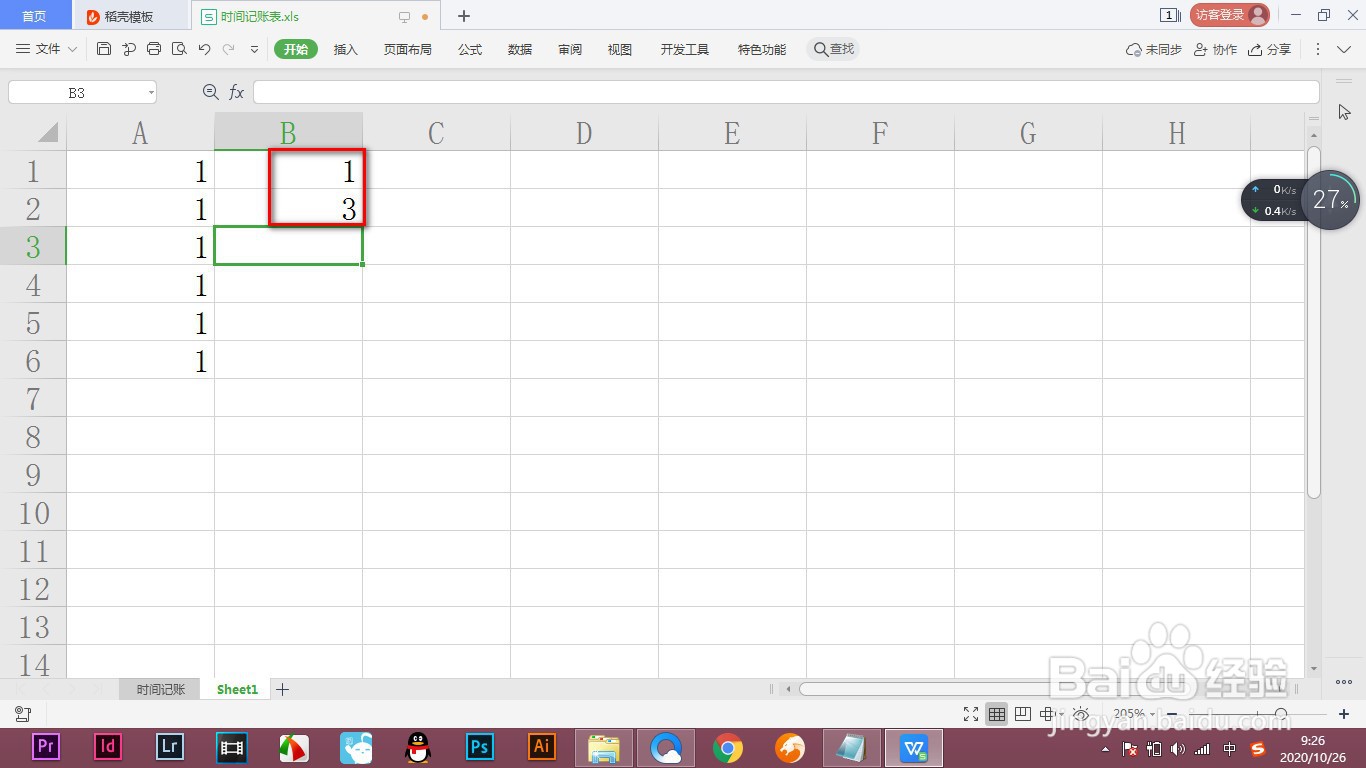
Task: Add a new sheet with plus button
Action: pyautogui.click(x=283, y=689)
